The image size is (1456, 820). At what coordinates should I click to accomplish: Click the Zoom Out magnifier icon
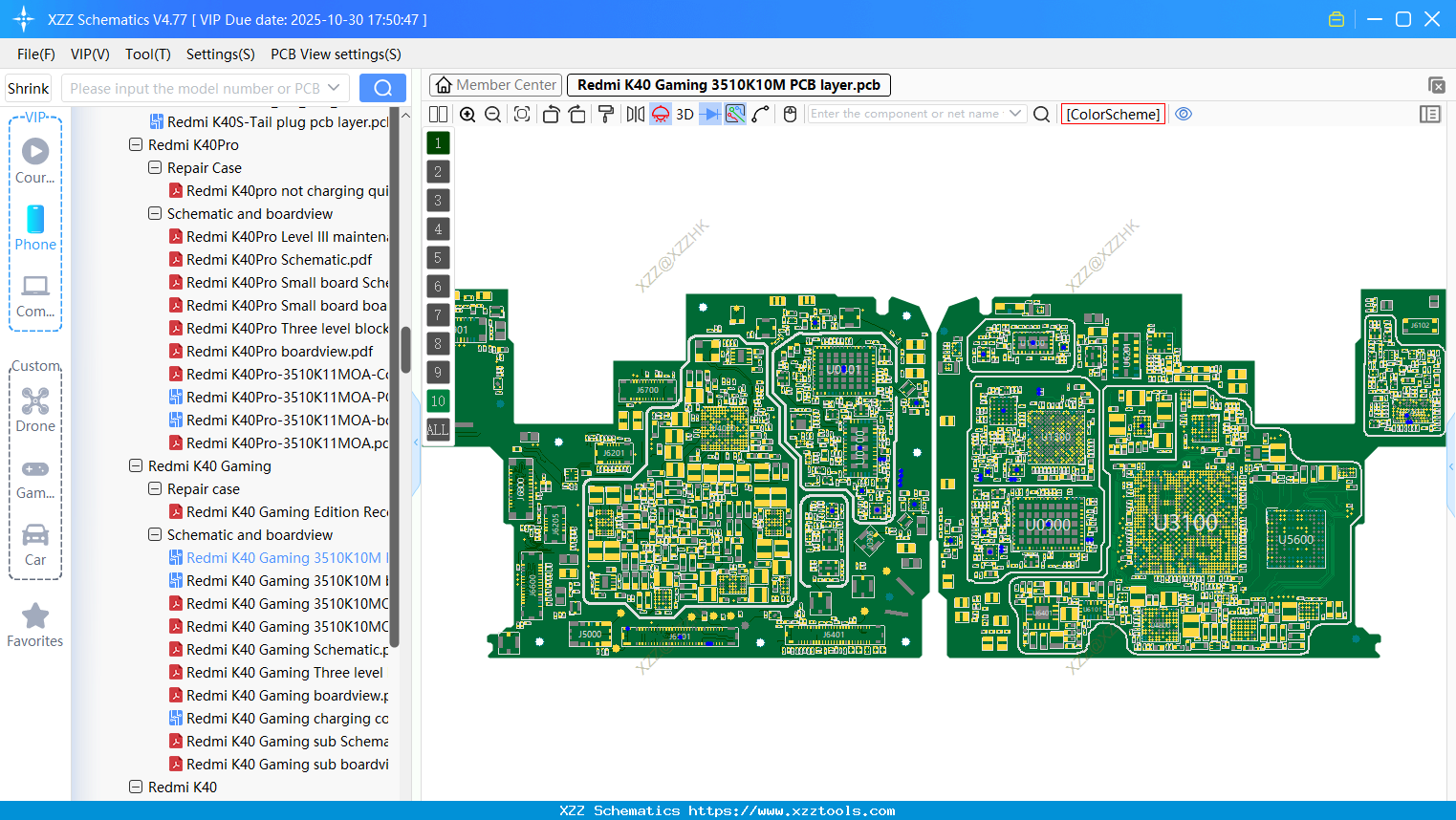point(492,113)
